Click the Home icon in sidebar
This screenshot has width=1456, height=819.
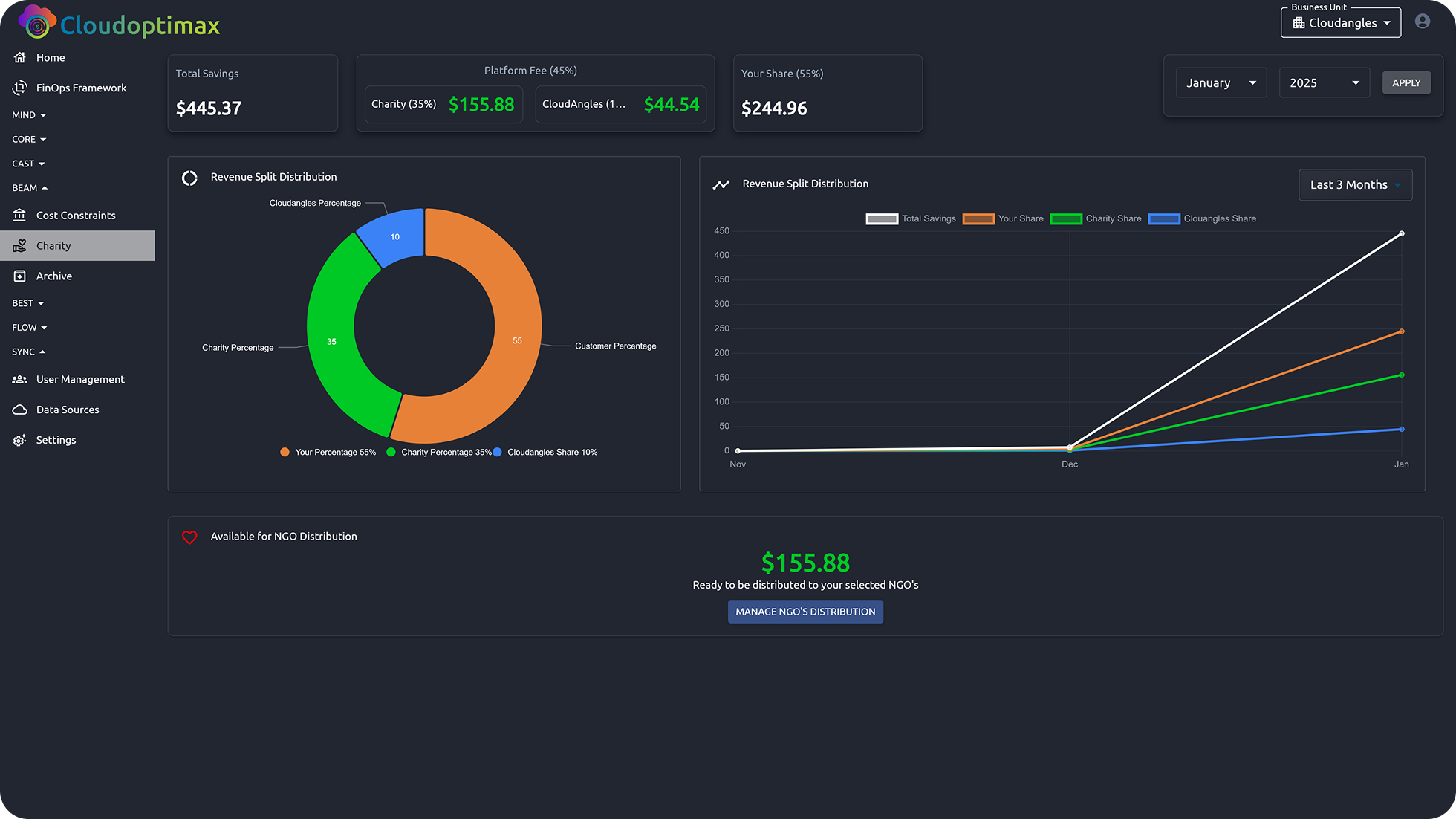pyautogui.click(x=20, y=58)
